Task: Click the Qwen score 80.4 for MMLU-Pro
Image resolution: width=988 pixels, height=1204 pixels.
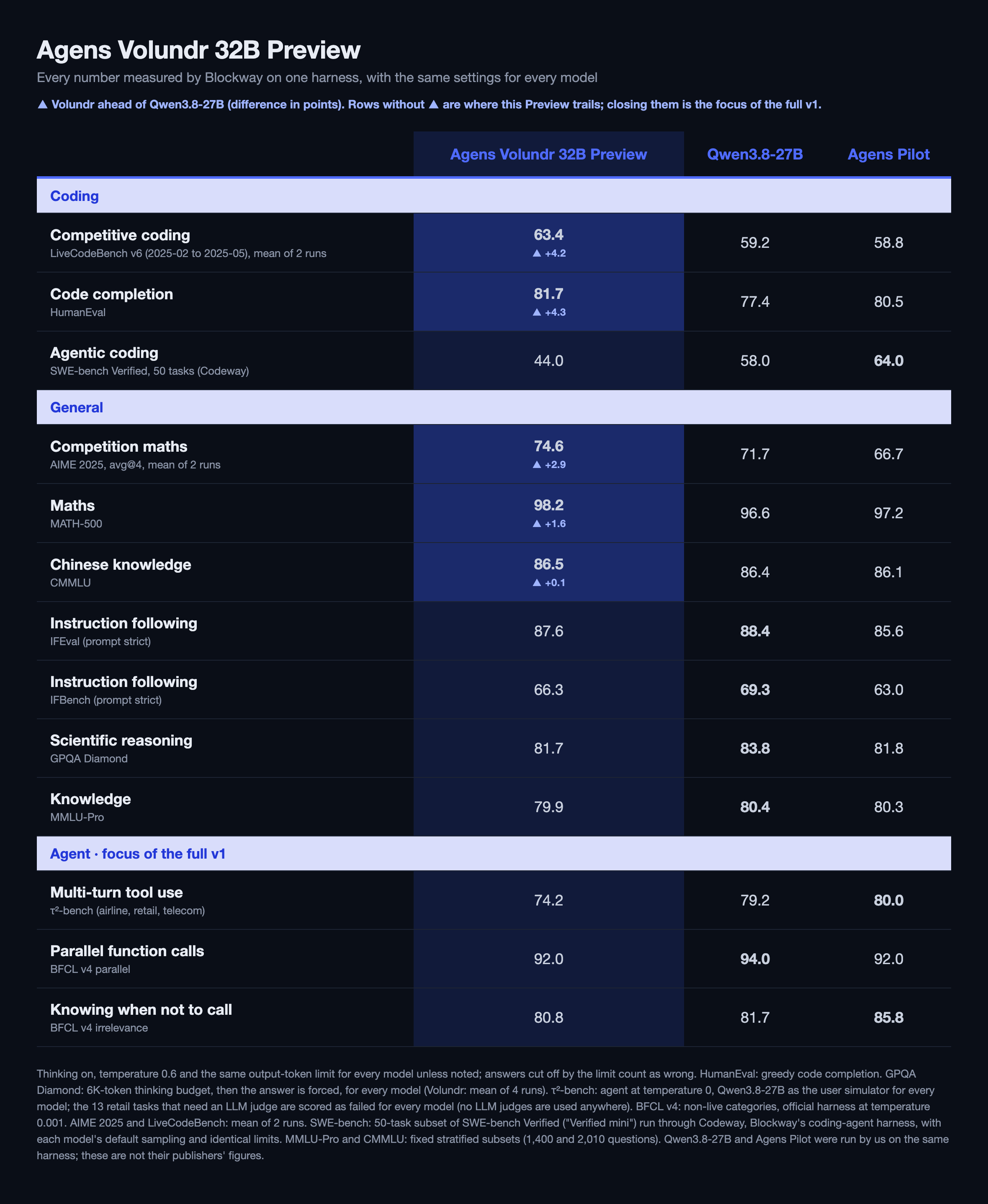Action: (x=755, y=807)
